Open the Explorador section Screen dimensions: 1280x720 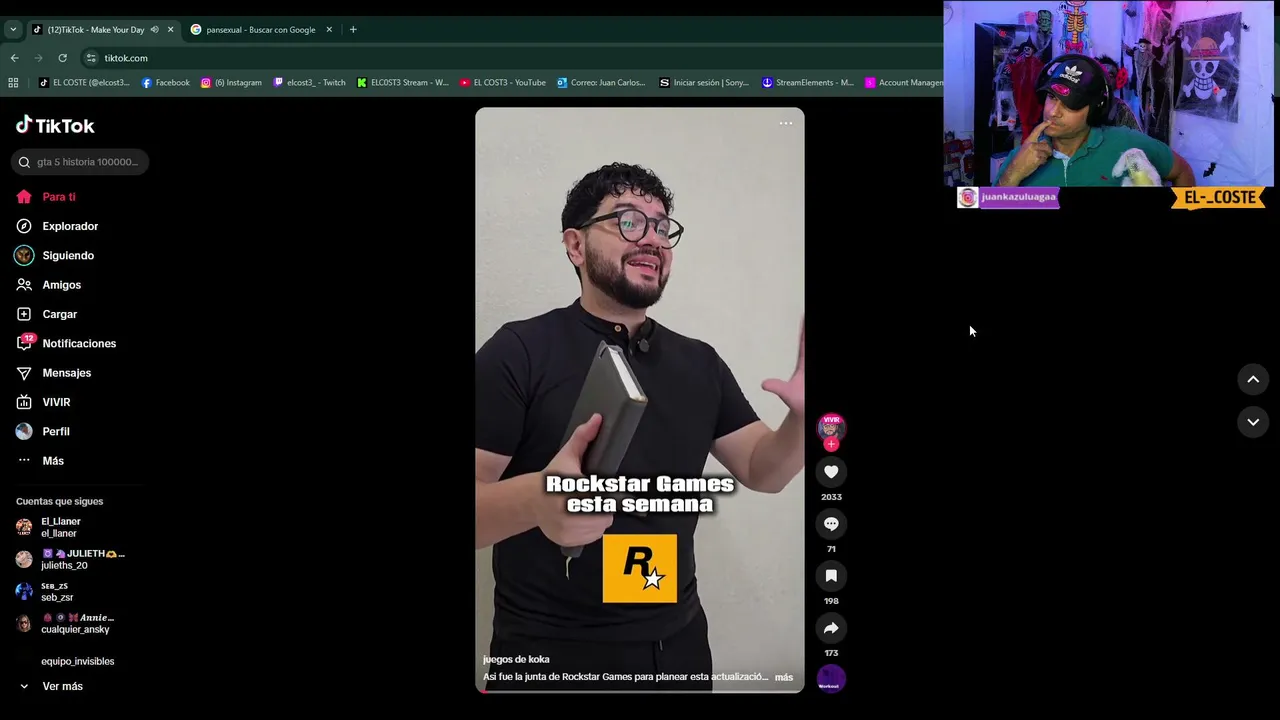[57, 226]
